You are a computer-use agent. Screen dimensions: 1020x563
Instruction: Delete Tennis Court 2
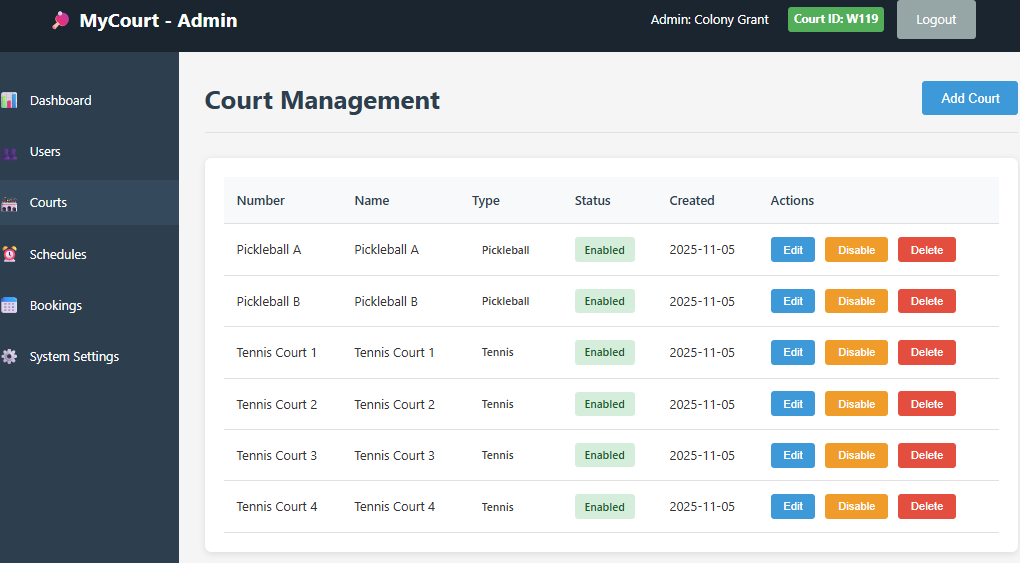(927, 404)
